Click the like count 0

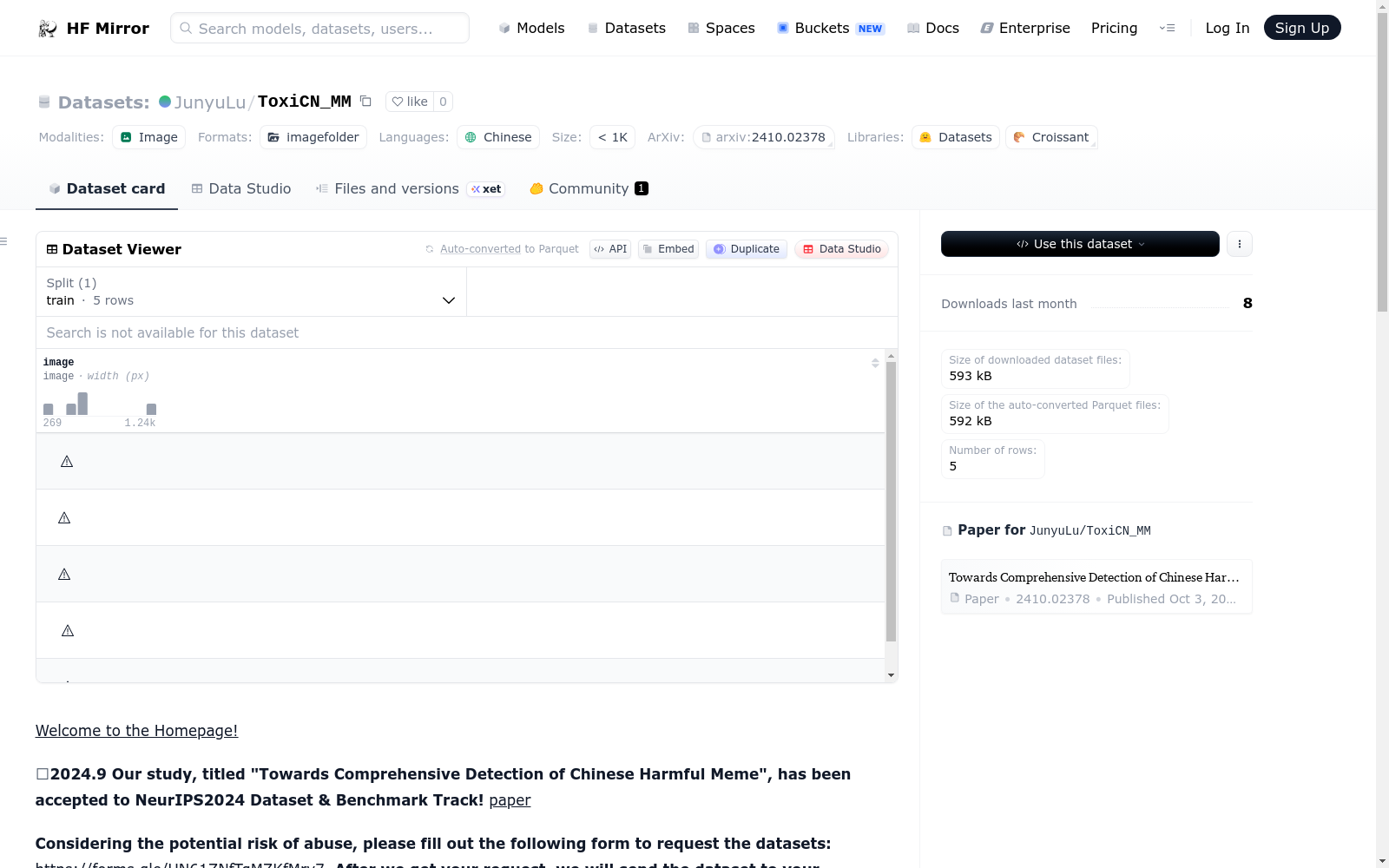pos(443,102)
